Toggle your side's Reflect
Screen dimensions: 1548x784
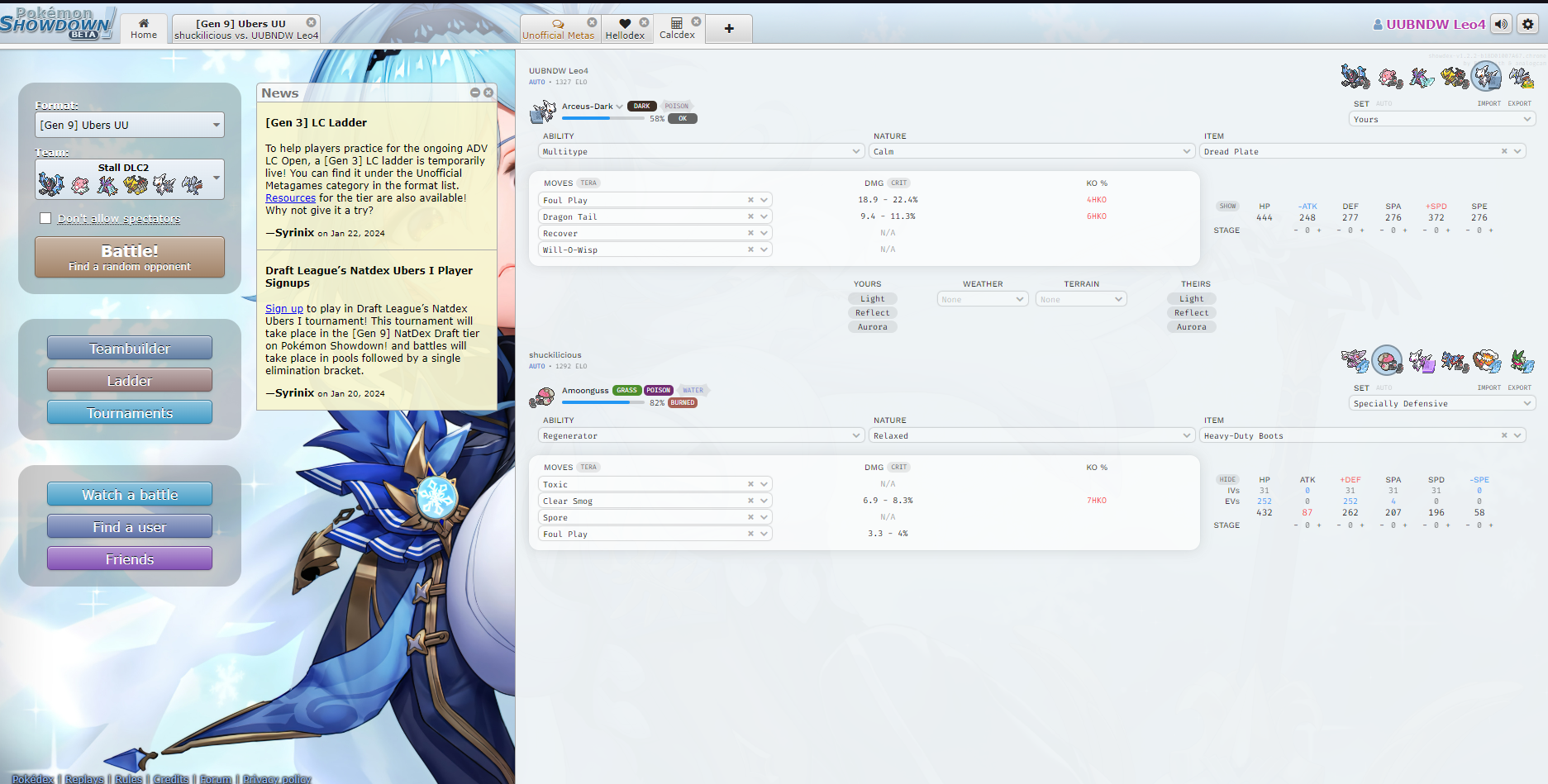(873, 313)
